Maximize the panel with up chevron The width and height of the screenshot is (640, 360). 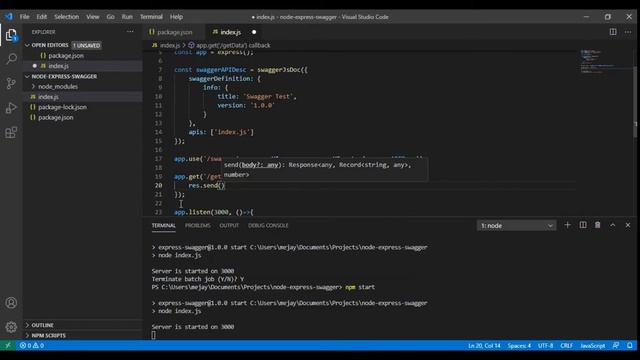[x=613, y=225]
